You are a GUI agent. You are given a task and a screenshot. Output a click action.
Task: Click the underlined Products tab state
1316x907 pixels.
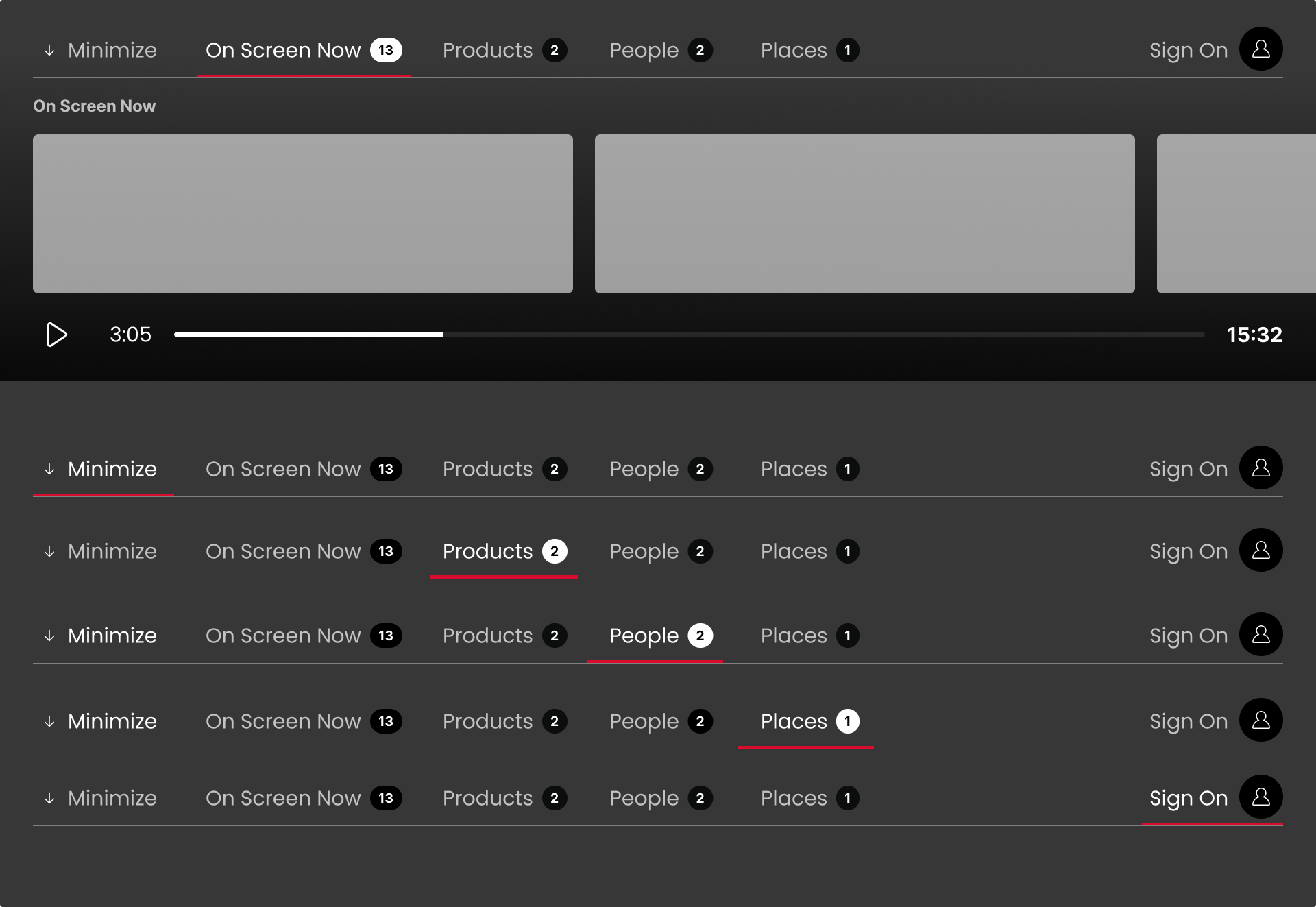pos(488,551)
